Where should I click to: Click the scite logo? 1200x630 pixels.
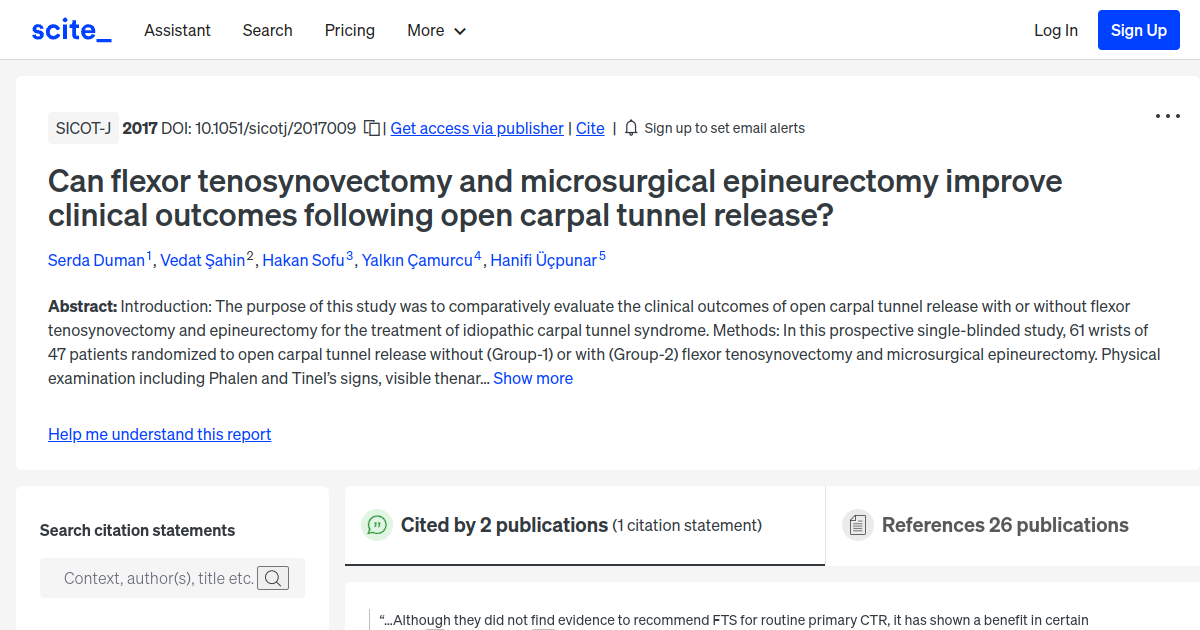pos(70,29)
